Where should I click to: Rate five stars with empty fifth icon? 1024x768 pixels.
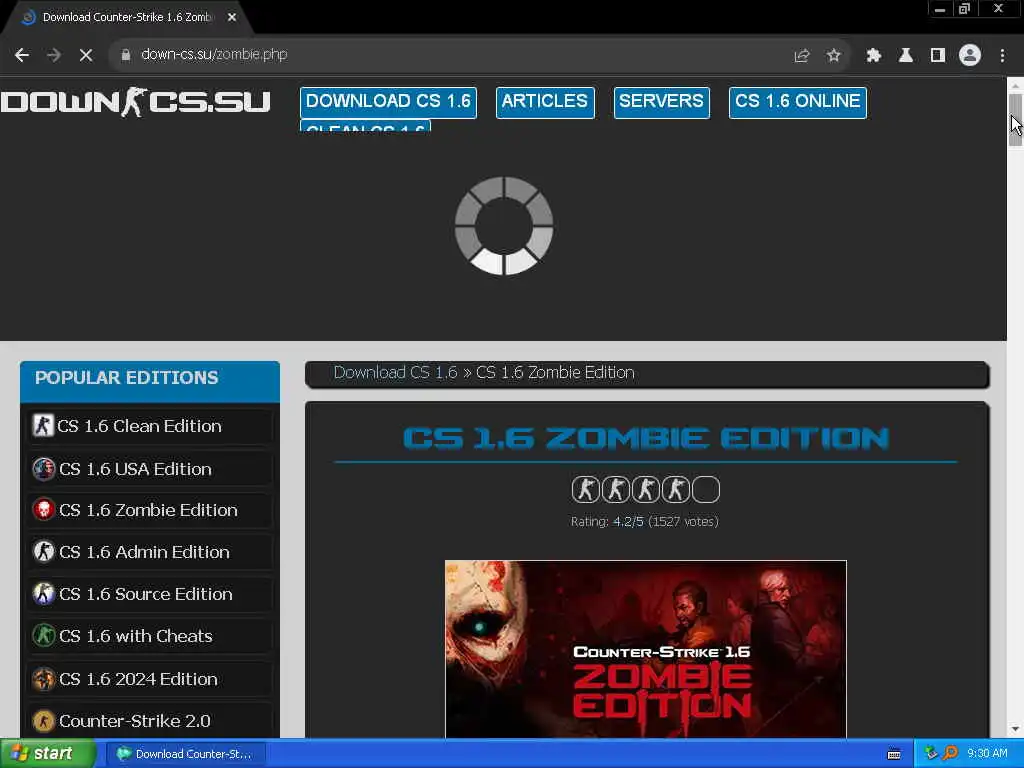click(x=706, y=490)
